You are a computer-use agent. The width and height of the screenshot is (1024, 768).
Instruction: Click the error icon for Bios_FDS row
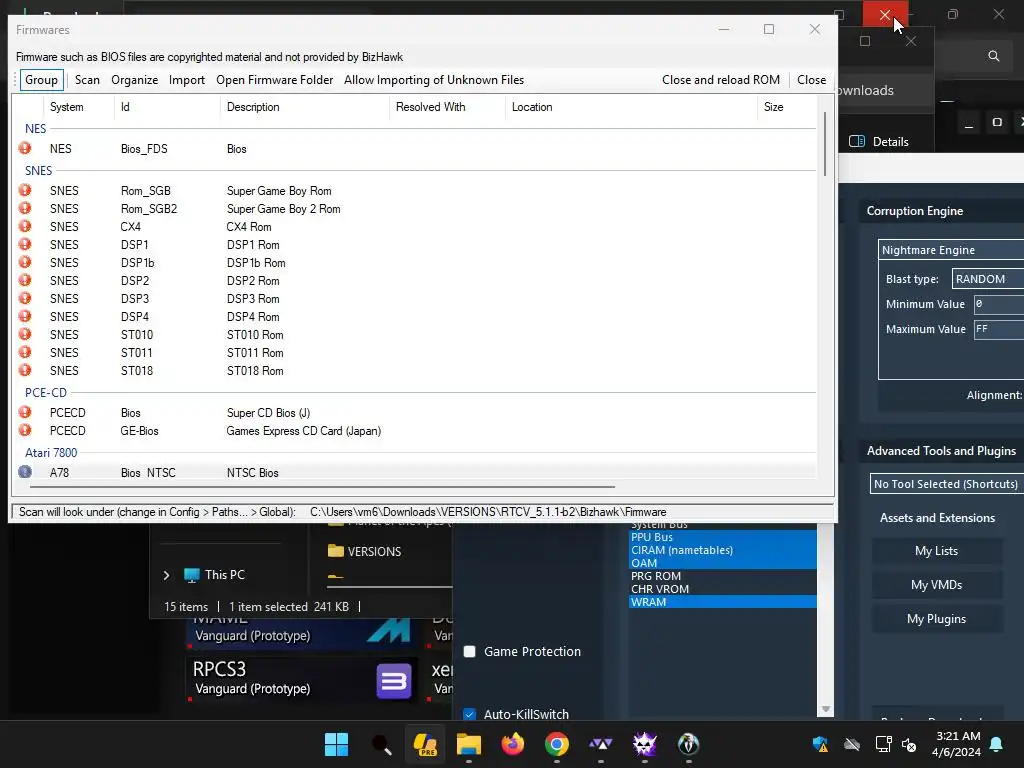(25, 148)
